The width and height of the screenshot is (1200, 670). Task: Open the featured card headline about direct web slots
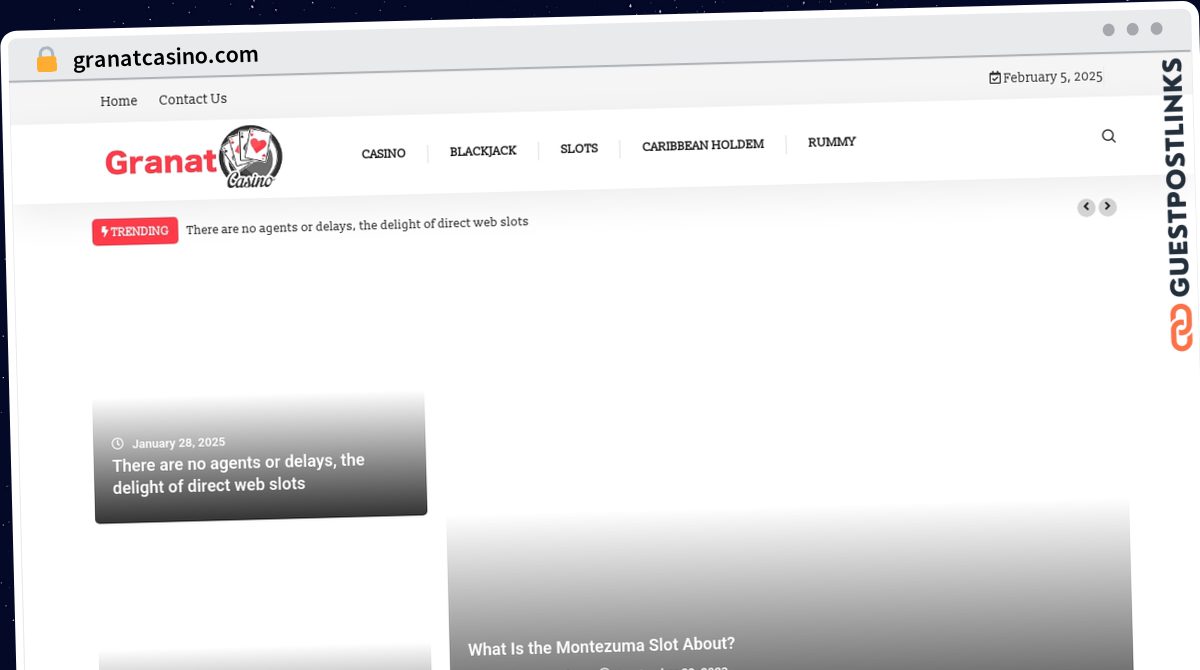point(238,473)
